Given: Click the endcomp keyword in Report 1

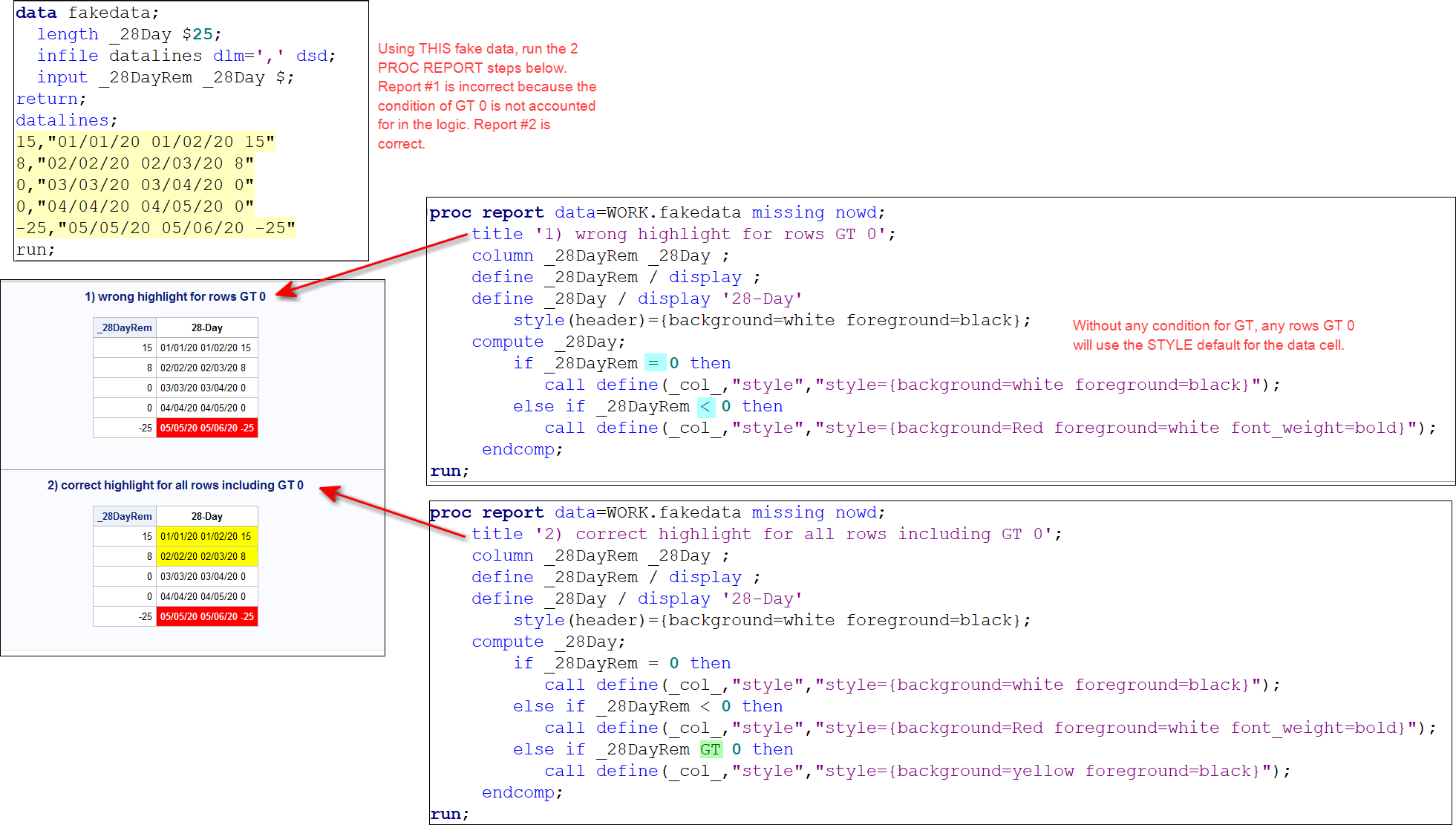Looking at the screenshot, I should [x=521, y=449].
